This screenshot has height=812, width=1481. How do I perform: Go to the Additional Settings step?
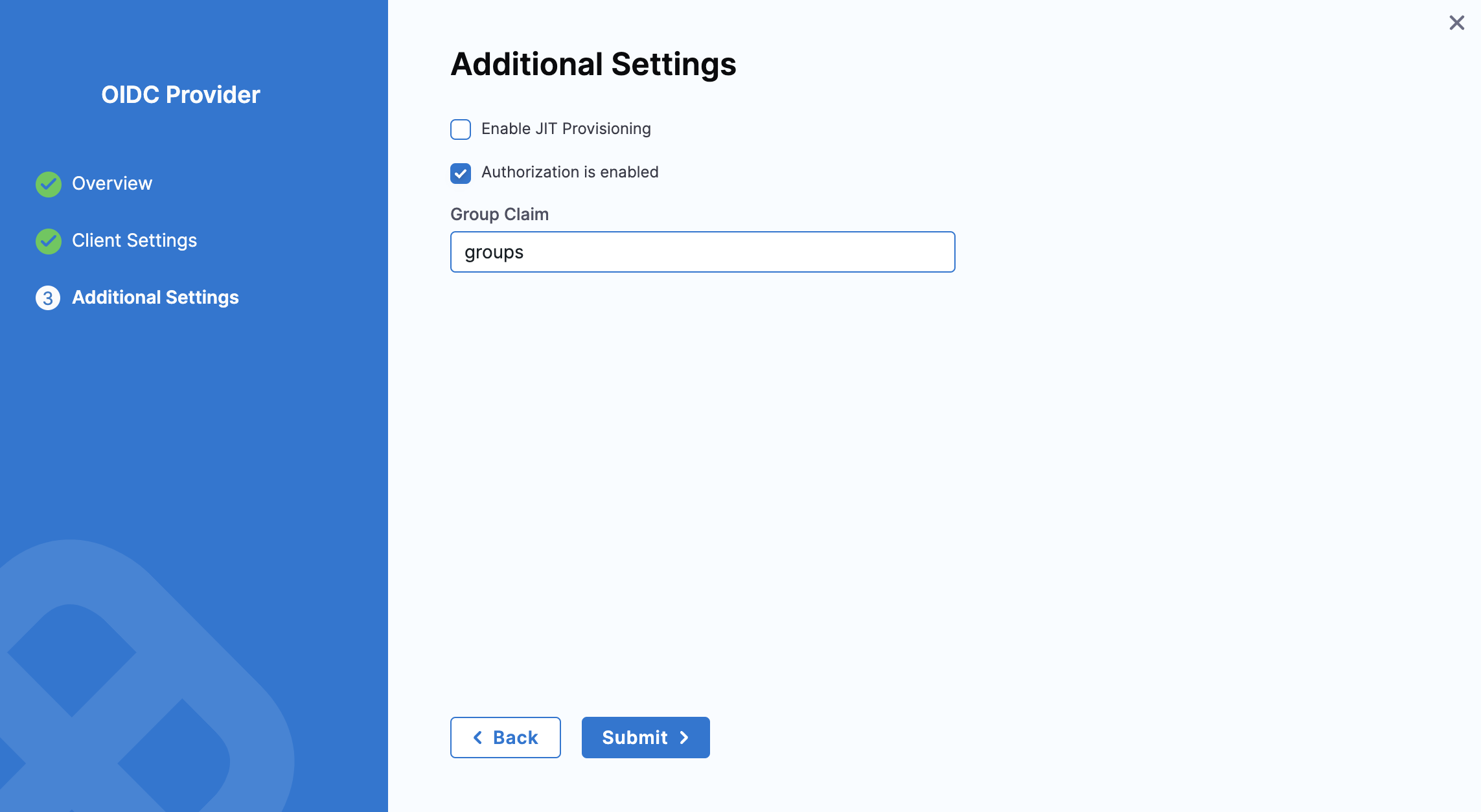point(155,299)
